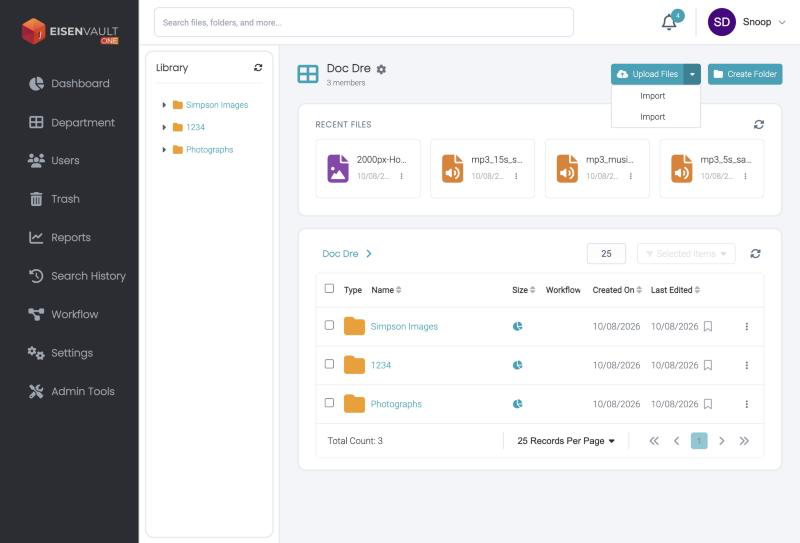The height and width of the screenshot is (543, 800).
Task: Focus the search files and folders field
Action: coord(364,22)
